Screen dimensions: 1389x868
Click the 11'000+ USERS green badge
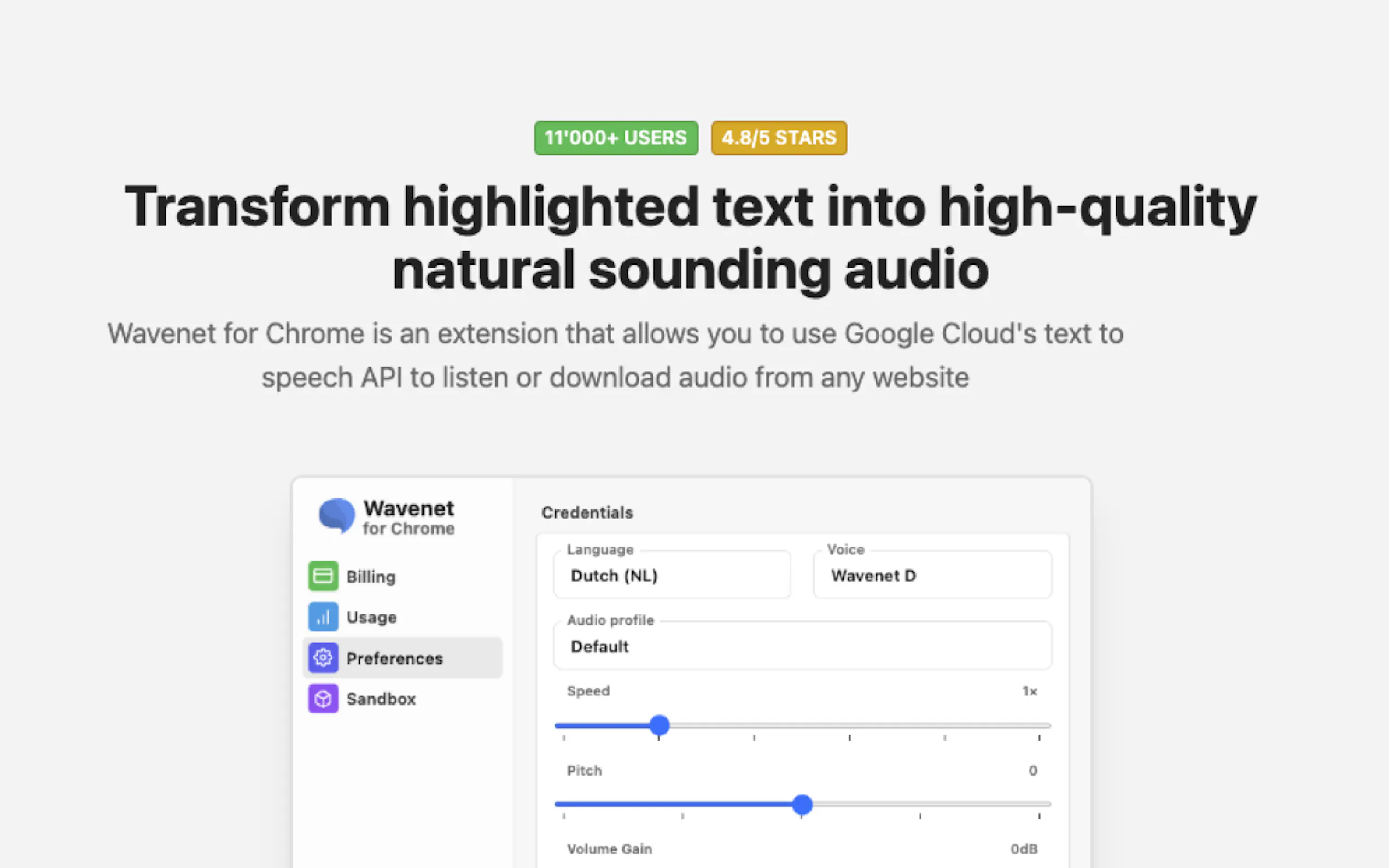[x=616, y=138]
